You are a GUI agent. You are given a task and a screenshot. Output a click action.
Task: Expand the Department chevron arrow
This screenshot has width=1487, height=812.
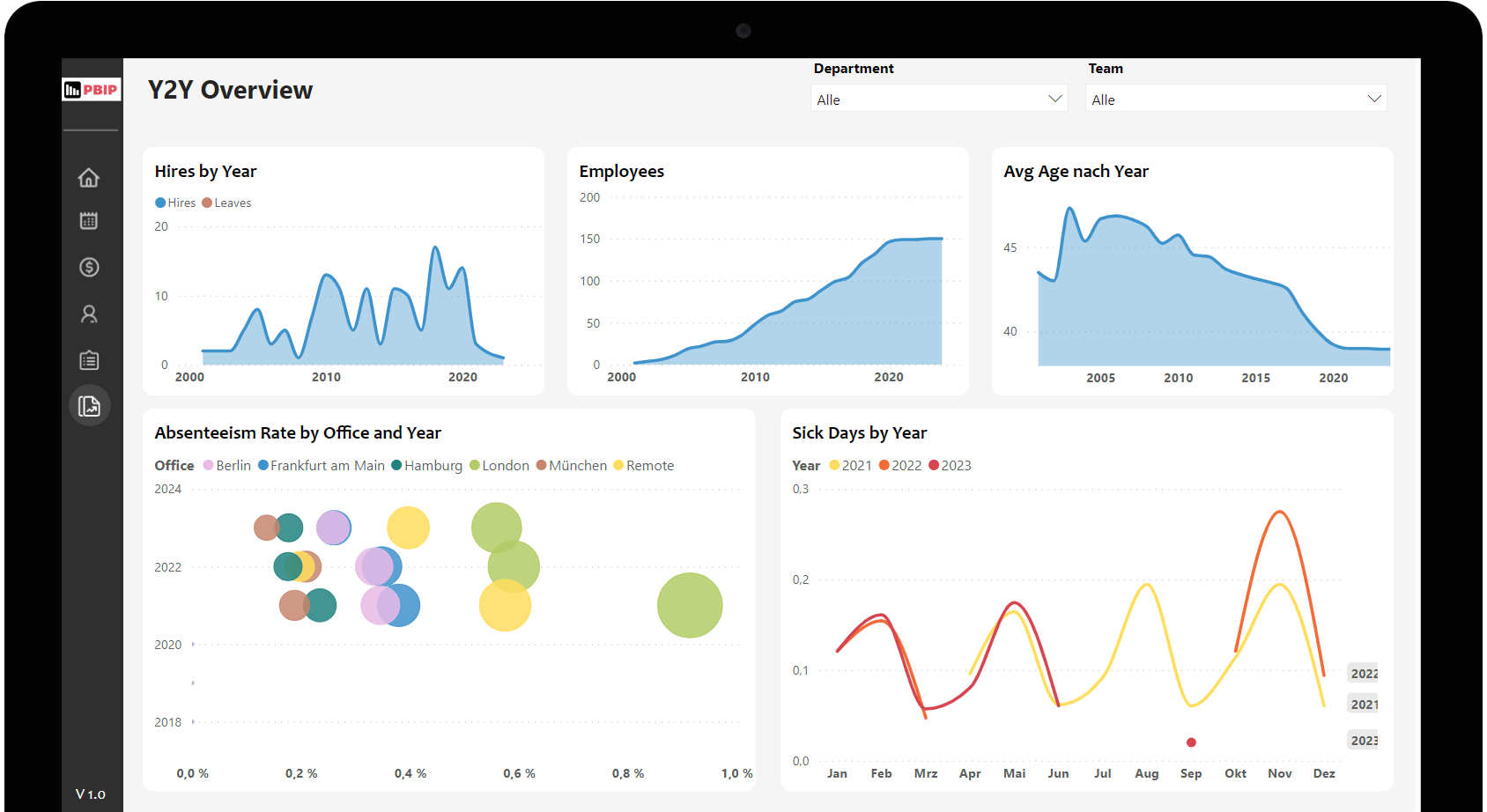(x=1054, y=99)
